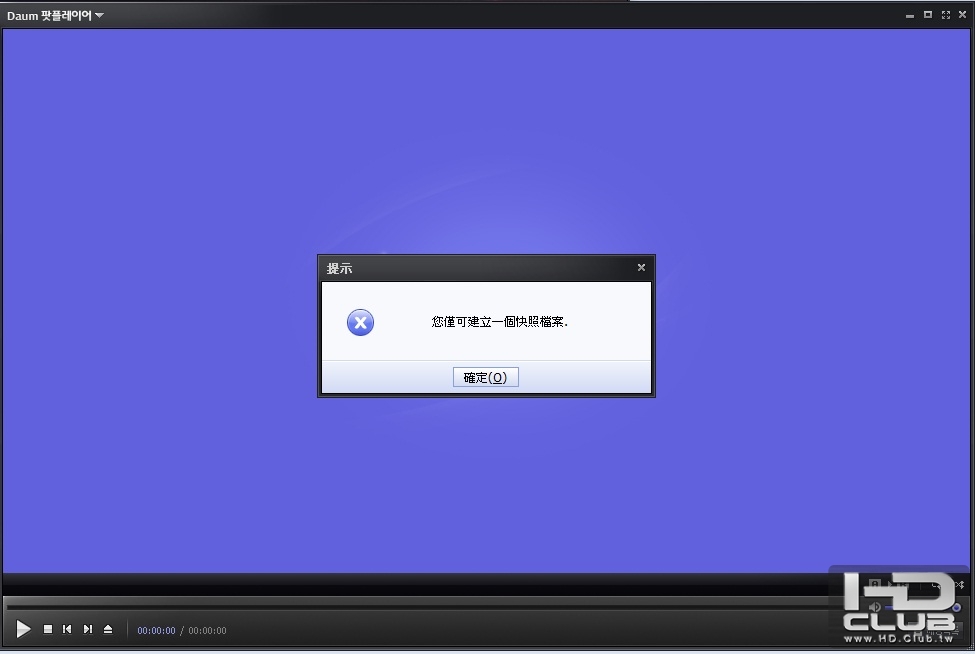Screen dimensions: 975x654
Task: Mute audio via the speaker icon
Action: click(874, 607)
